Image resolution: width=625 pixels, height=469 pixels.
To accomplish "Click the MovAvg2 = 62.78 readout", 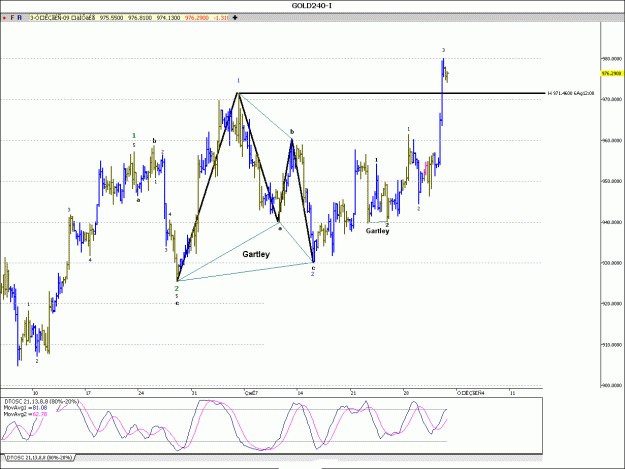I will [25, 414].
